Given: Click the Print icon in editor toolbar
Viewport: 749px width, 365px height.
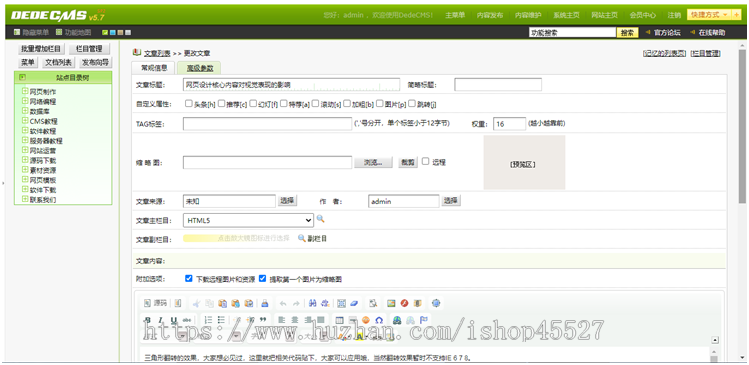Looking at the screenshot, I should pos(265,303).
